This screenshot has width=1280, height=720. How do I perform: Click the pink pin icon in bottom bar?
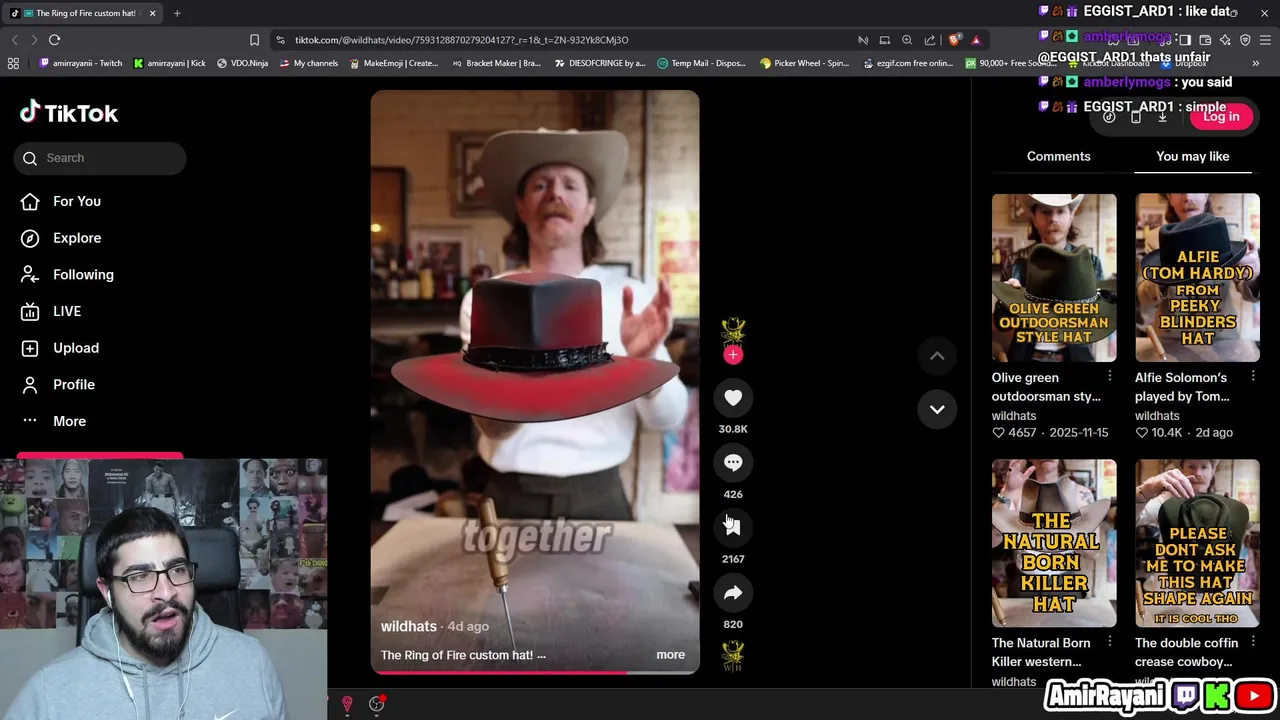pos(347,704)
